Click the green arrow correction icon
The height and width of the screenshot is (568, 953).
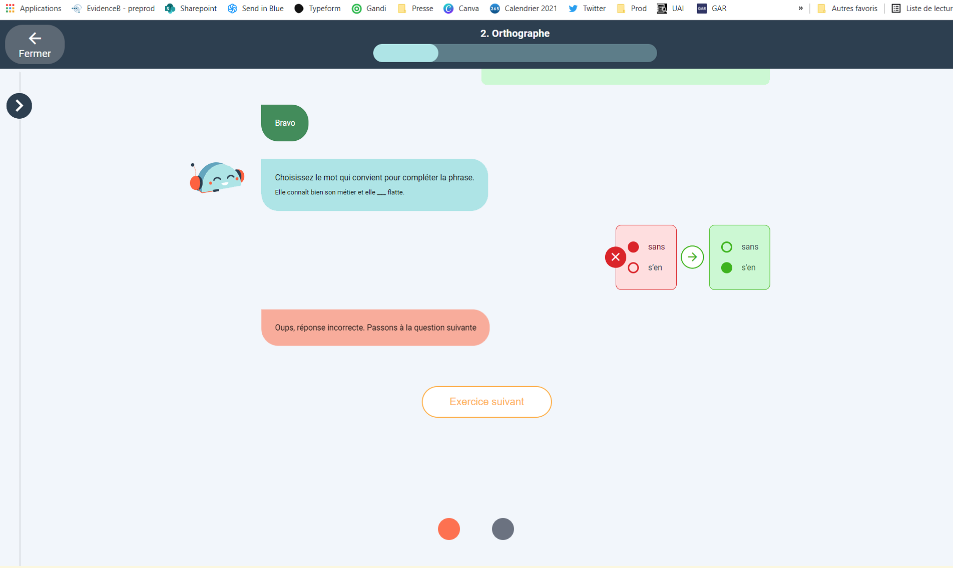coord(692,257)
